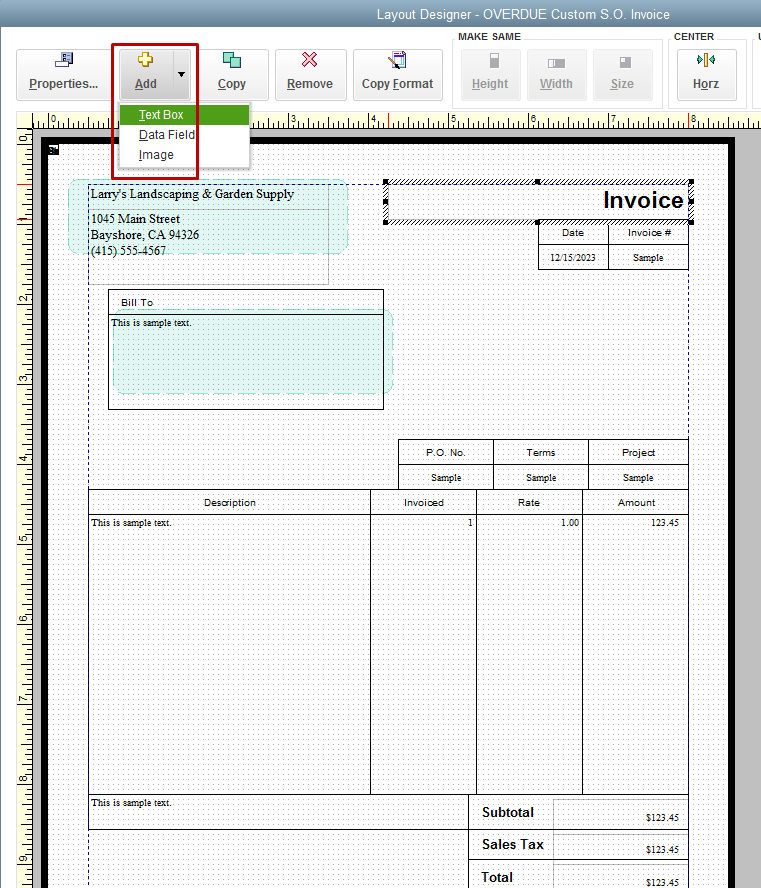Image resolution: width=761 pixels, height=888 pixels.
Task: Click the Remove red X button
Action: [310, 75]
